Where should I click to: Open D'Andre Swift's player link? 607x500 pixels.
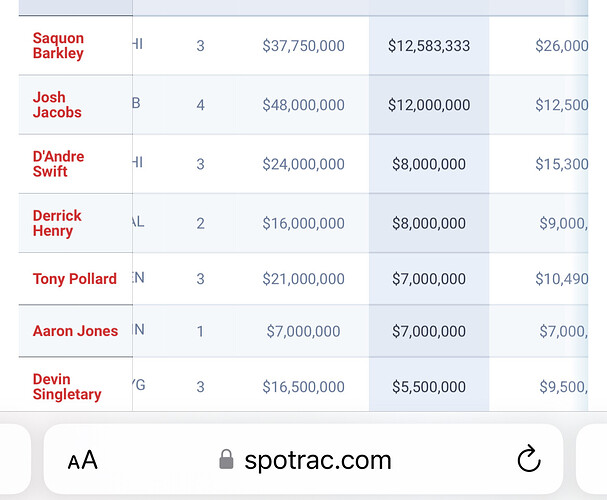(58, 164)
